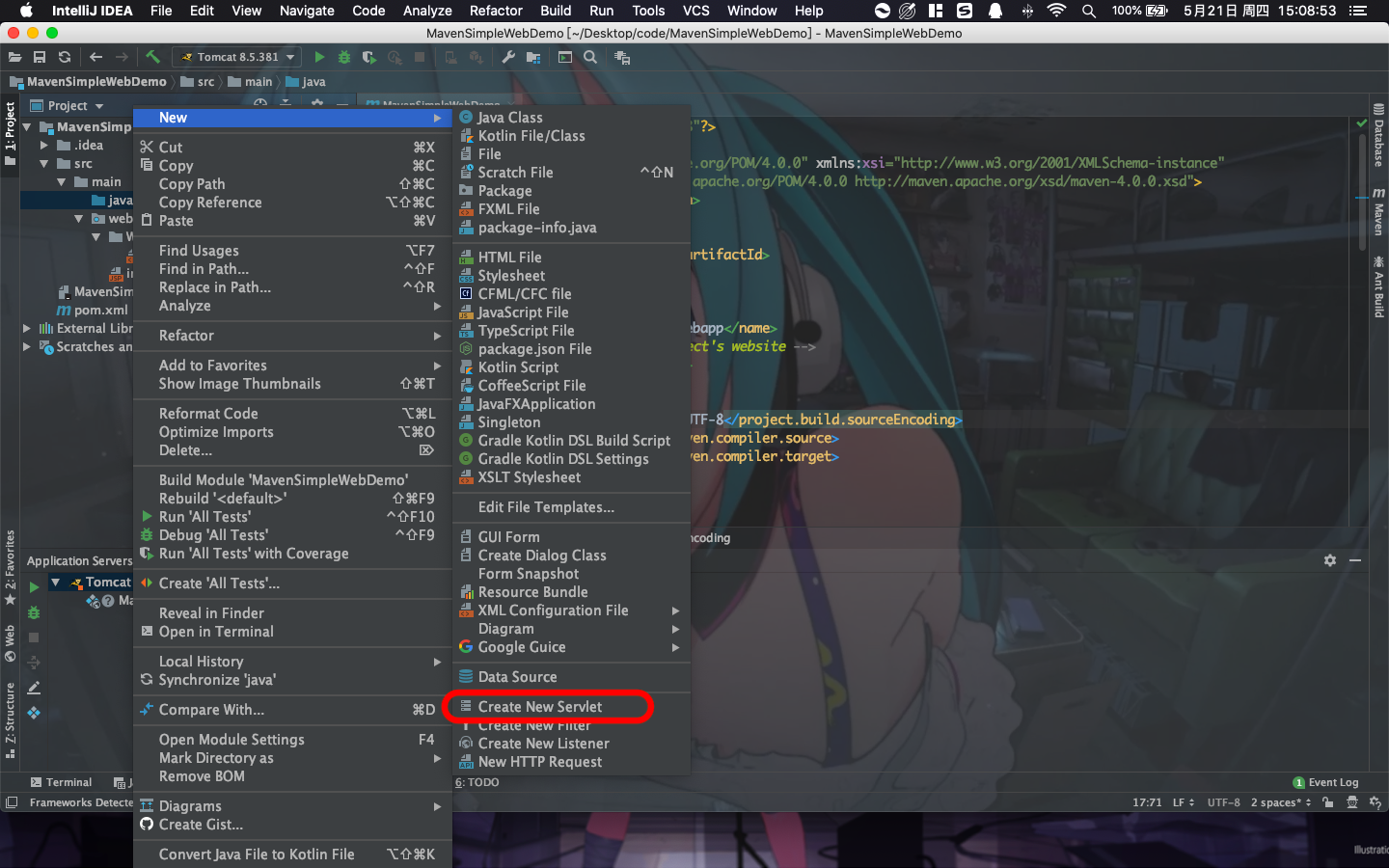Click the Synchronize toolbar icon

click(x=65, y=57)
